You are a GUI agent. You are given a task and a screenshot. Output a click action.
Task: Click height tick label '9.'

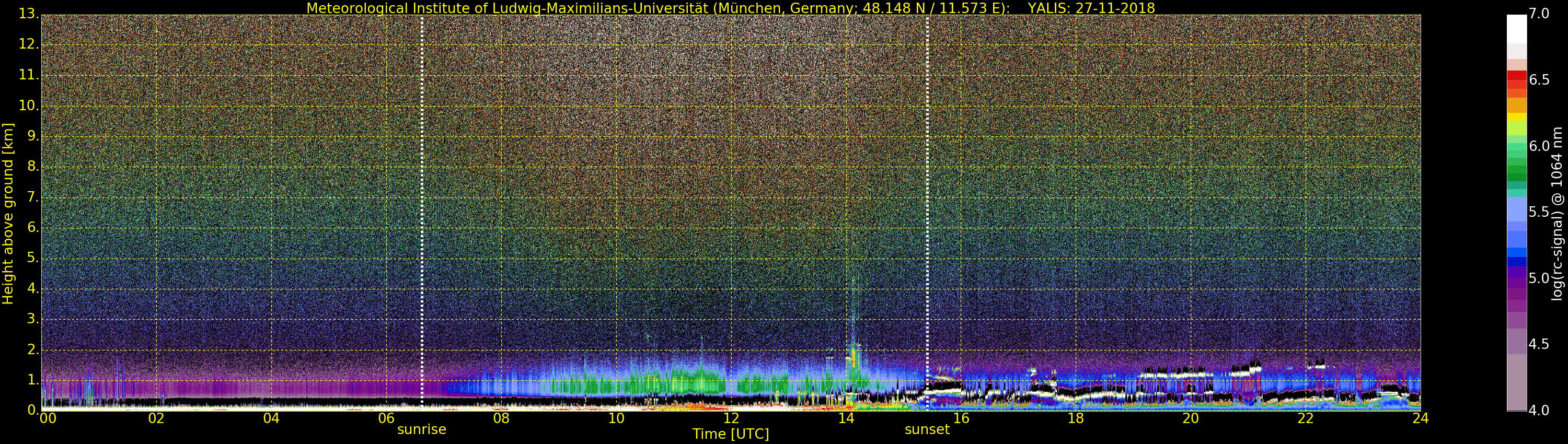point(33,136)
